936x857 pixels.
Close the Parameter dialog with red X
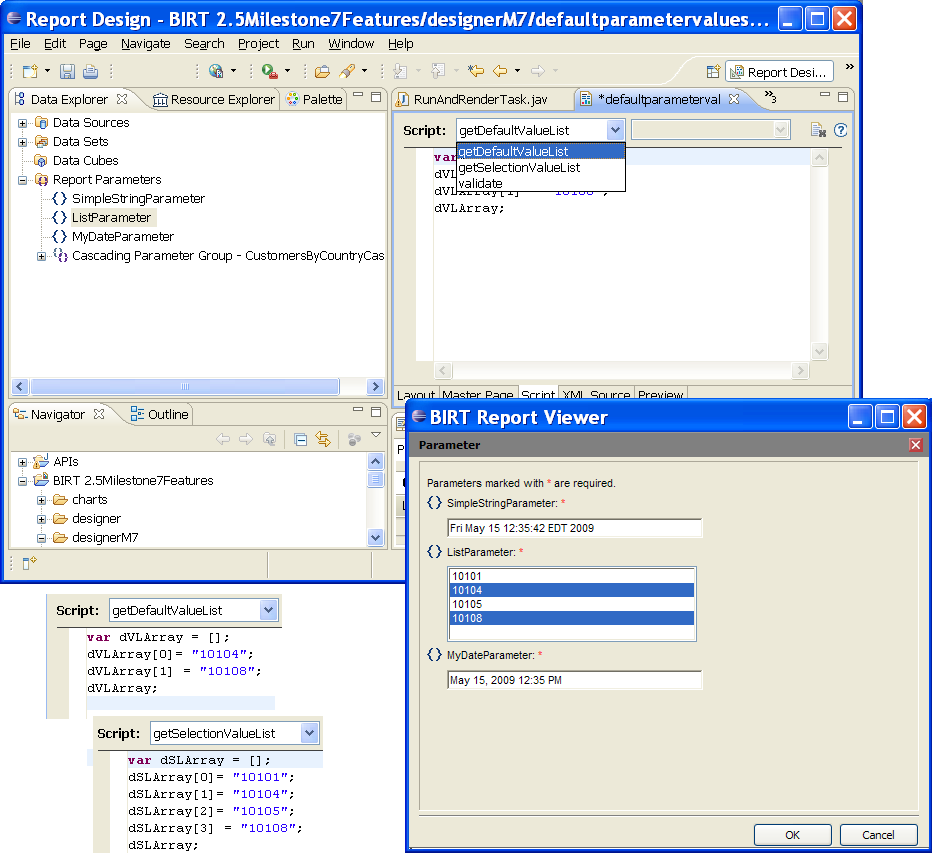click(x=915, y=445)
